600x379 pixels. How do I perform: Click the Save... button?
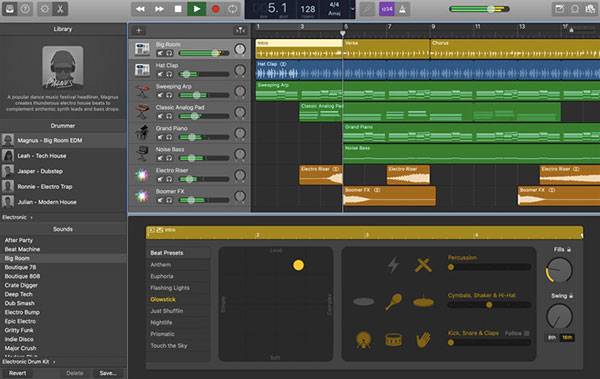click(x=108, y=373)
